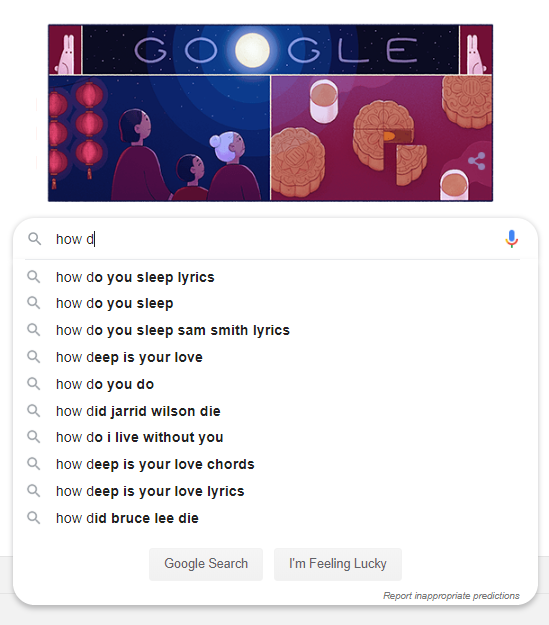
Task: Click the search magnifier in the input box
Action: tap(34, 239)
